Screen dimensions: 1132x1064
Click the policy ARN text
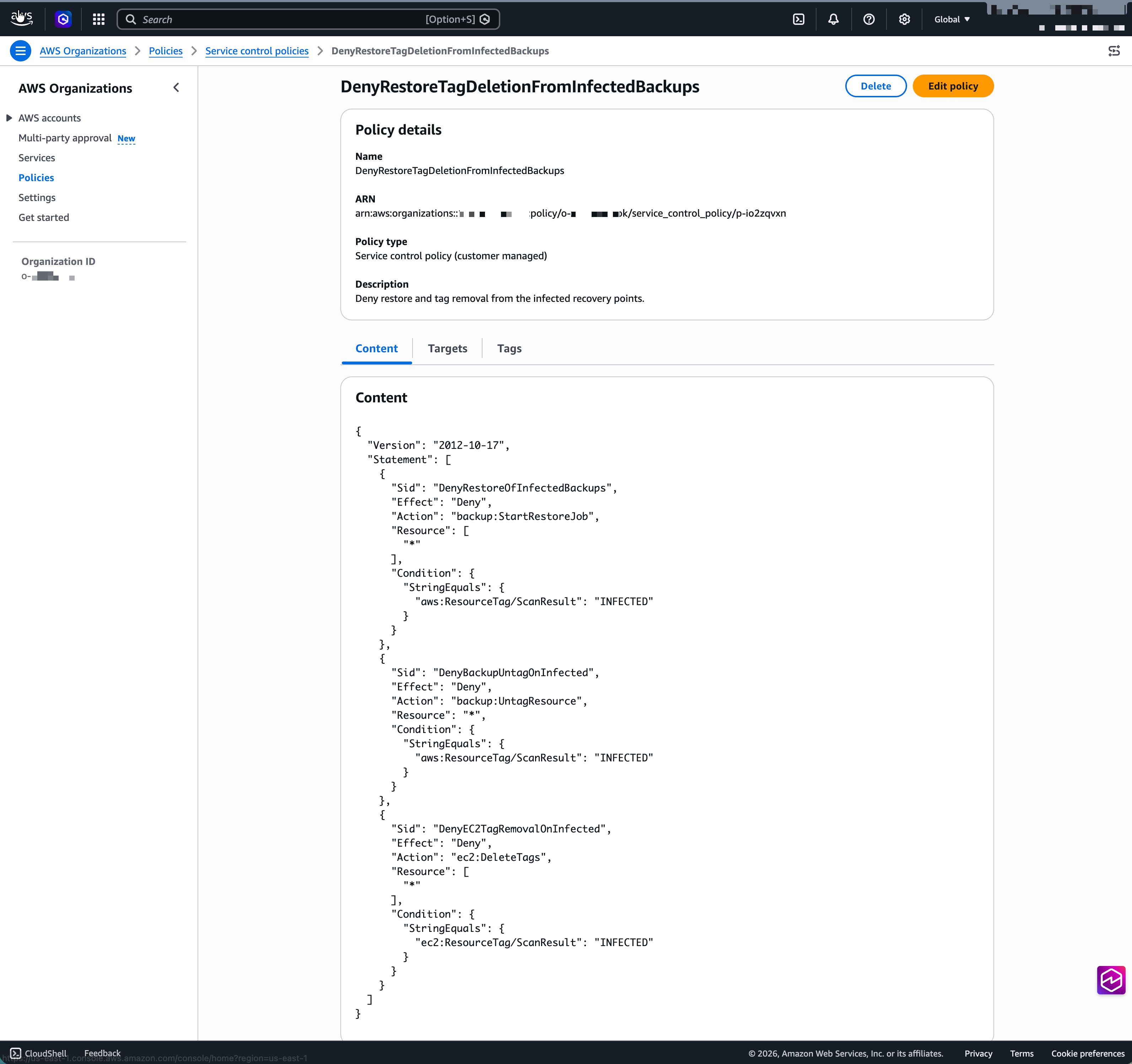pyautogui.click(x=570, y=213)
